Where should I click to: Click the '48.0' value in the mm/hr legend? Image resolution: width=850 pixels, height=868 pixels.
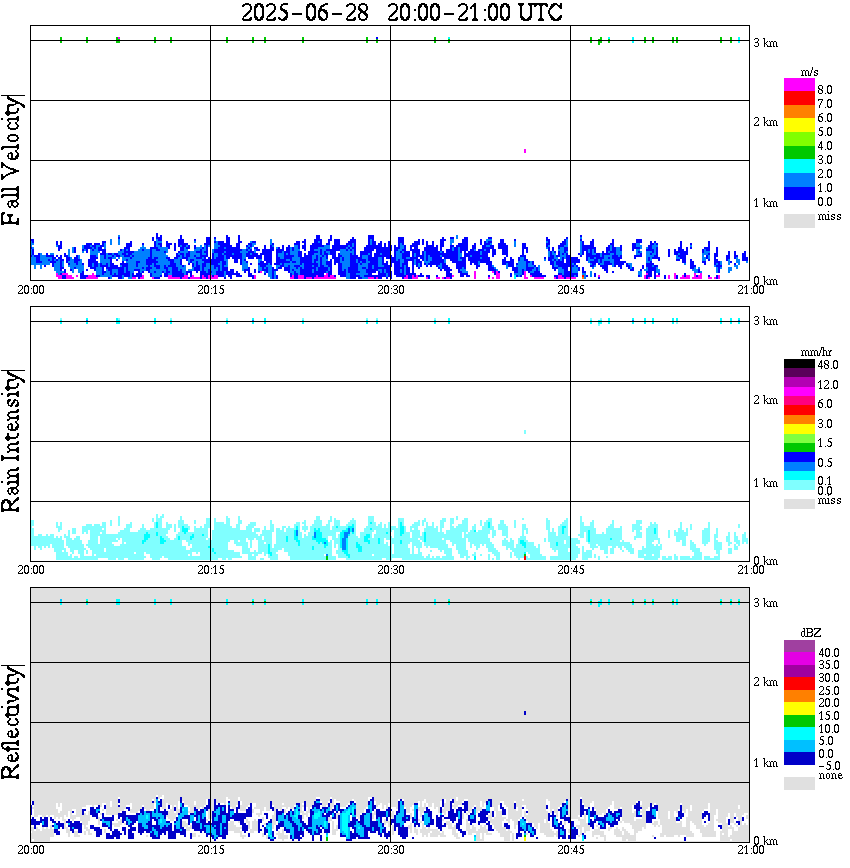(x=828, y=365)
